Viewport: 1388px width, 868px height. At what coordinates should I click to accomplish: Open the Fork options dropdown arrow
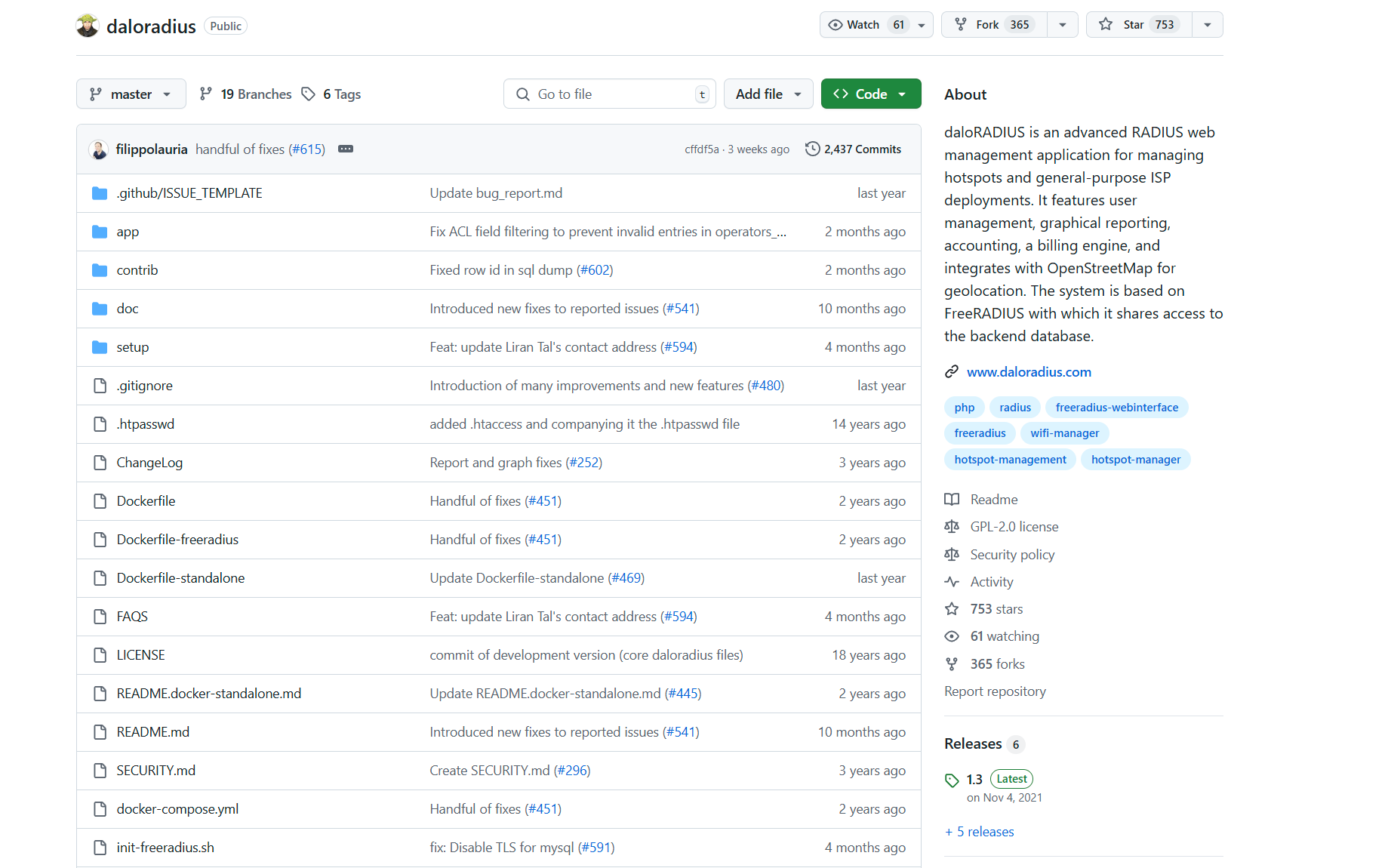click(x=1063, y=25)
